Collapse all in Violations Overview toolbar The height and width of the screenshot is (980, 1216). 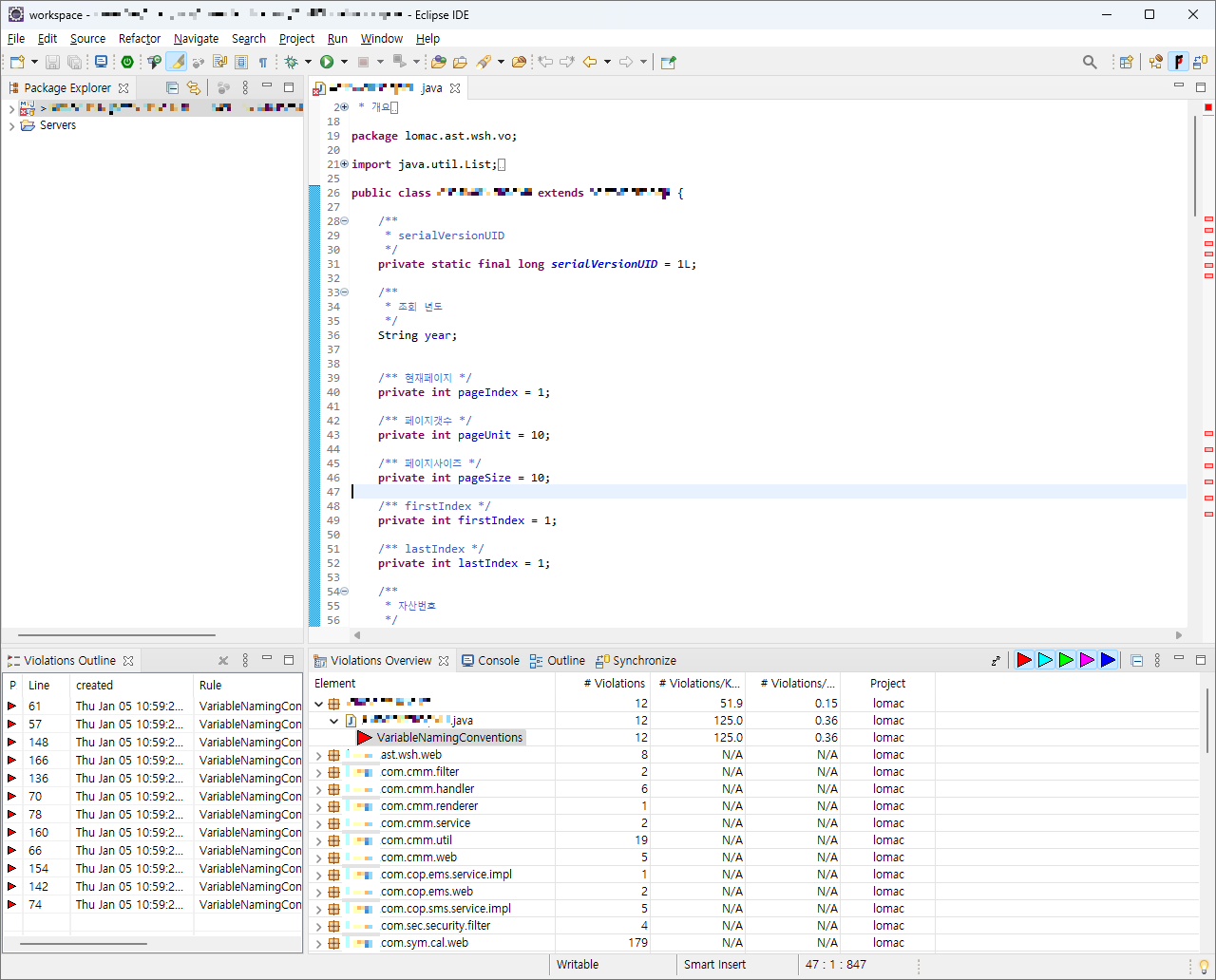coord(1136,660)
